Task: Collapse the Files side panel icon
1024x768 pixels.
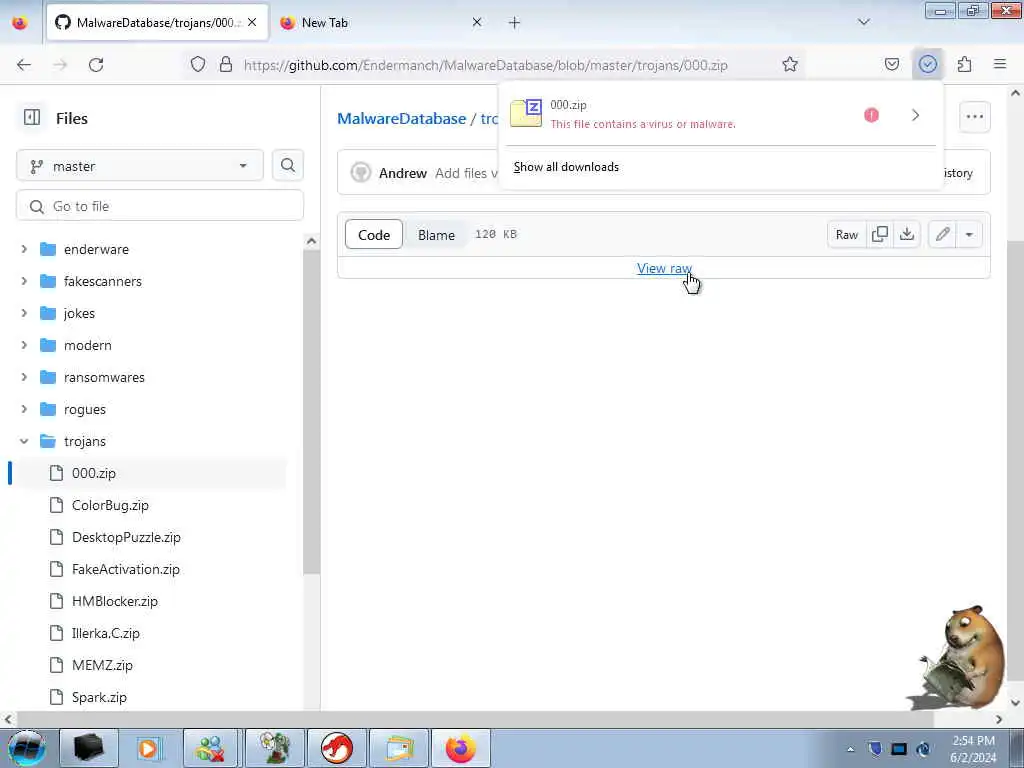Action: (x=31, y=118)
